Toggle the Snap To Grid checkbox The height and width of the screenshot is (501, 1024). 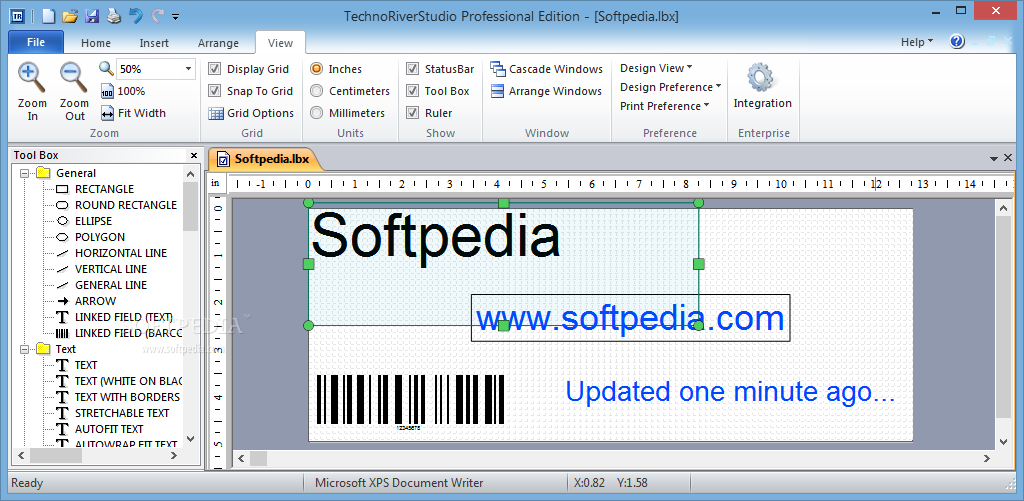(214, 91)
